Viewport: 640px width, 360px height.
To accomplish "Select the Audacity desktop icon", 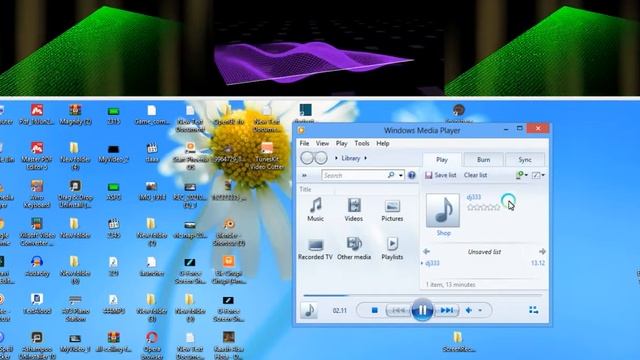I will tap(37, 266).
